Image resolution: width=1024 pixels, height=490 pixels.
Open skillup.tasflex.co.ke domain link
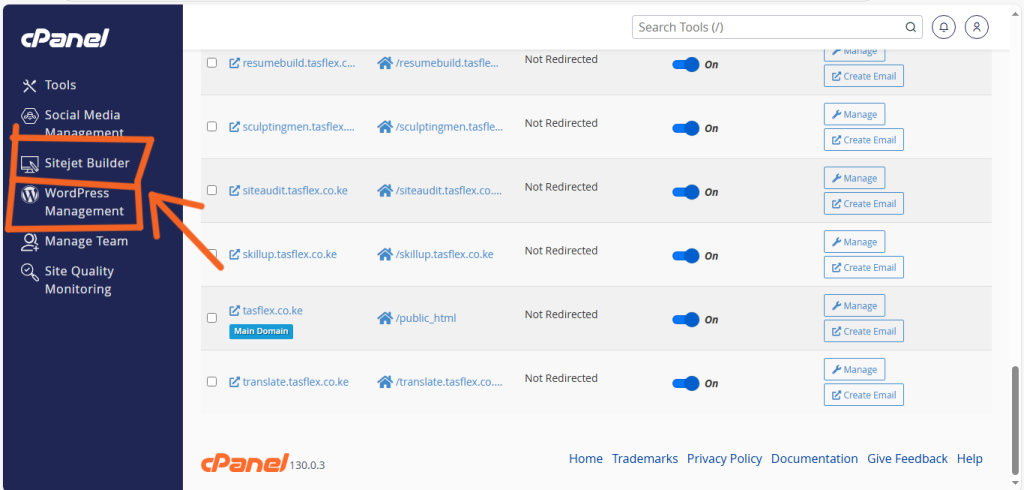point(283,254)
